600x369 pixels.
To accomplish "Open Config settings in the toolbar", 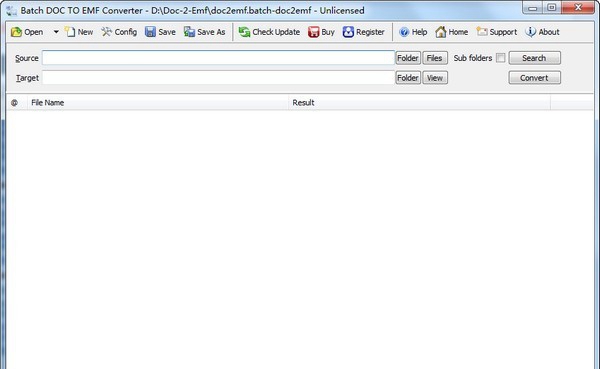I will pyautogui.click(x=119, y=32).
